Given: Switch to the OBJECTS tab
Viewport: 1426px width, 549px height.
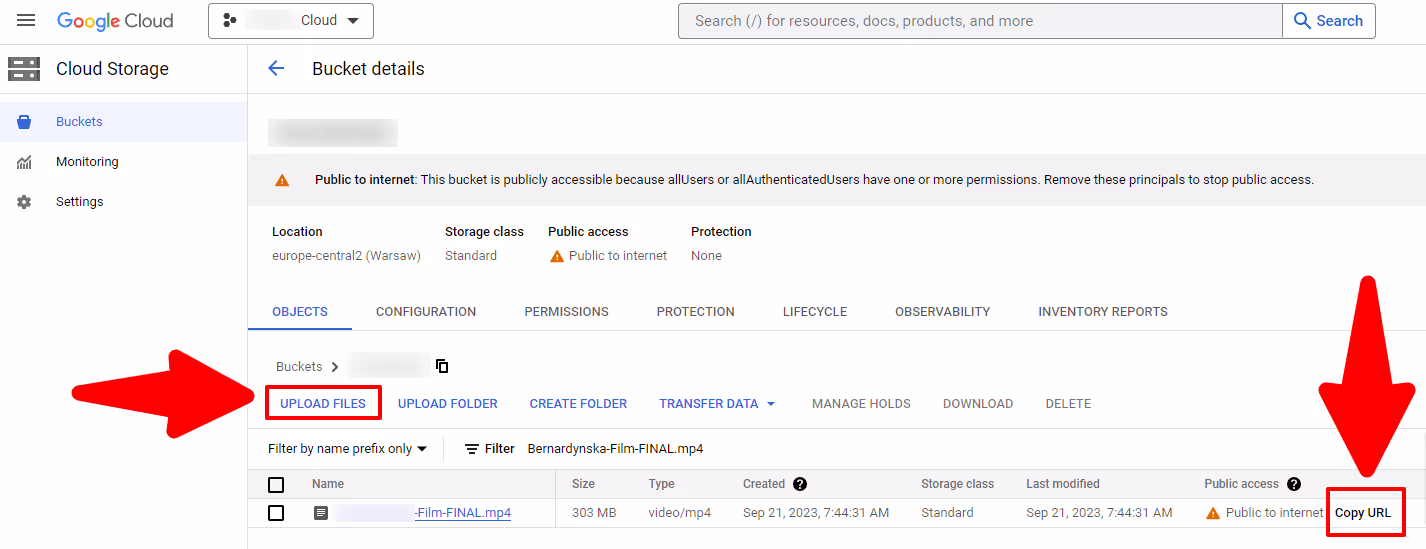Looking at the screenshot, I should (300, 312).
